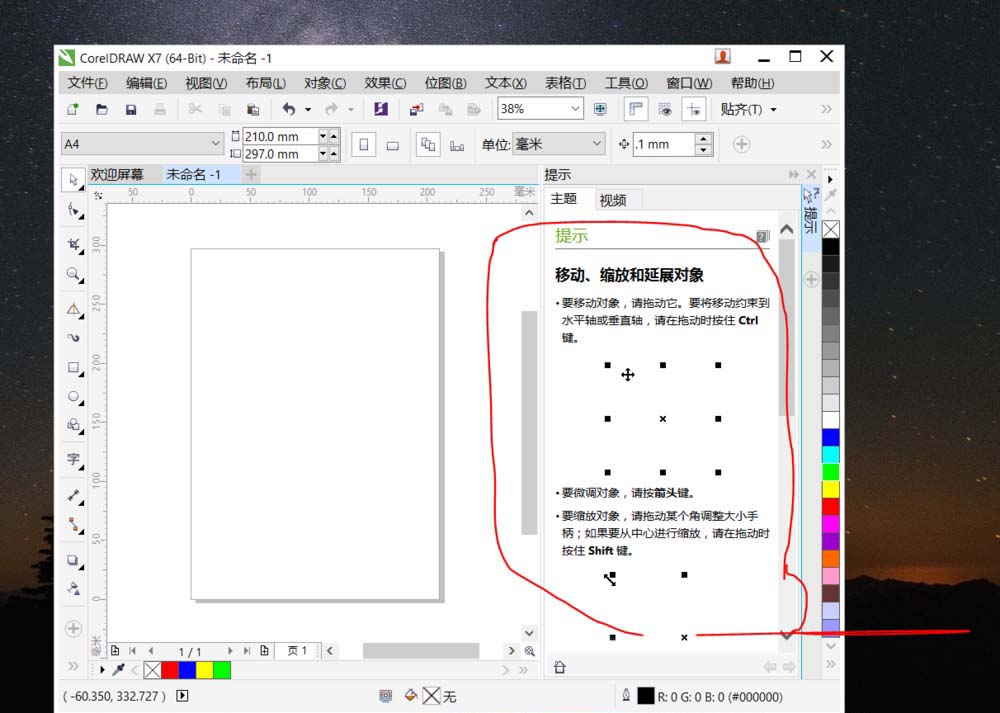Select the Shape edit tool

pyautogui.click(x=74, y=210)
